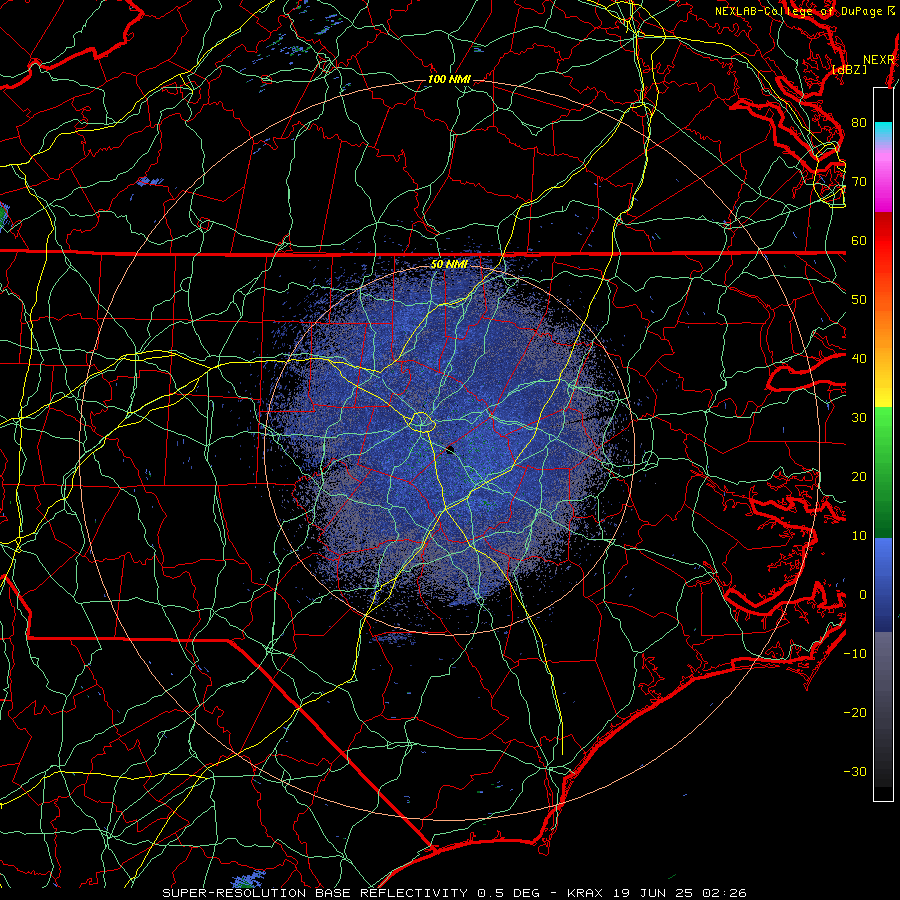Click the -30 dBZ value on the color scale

tap(855, 772)
